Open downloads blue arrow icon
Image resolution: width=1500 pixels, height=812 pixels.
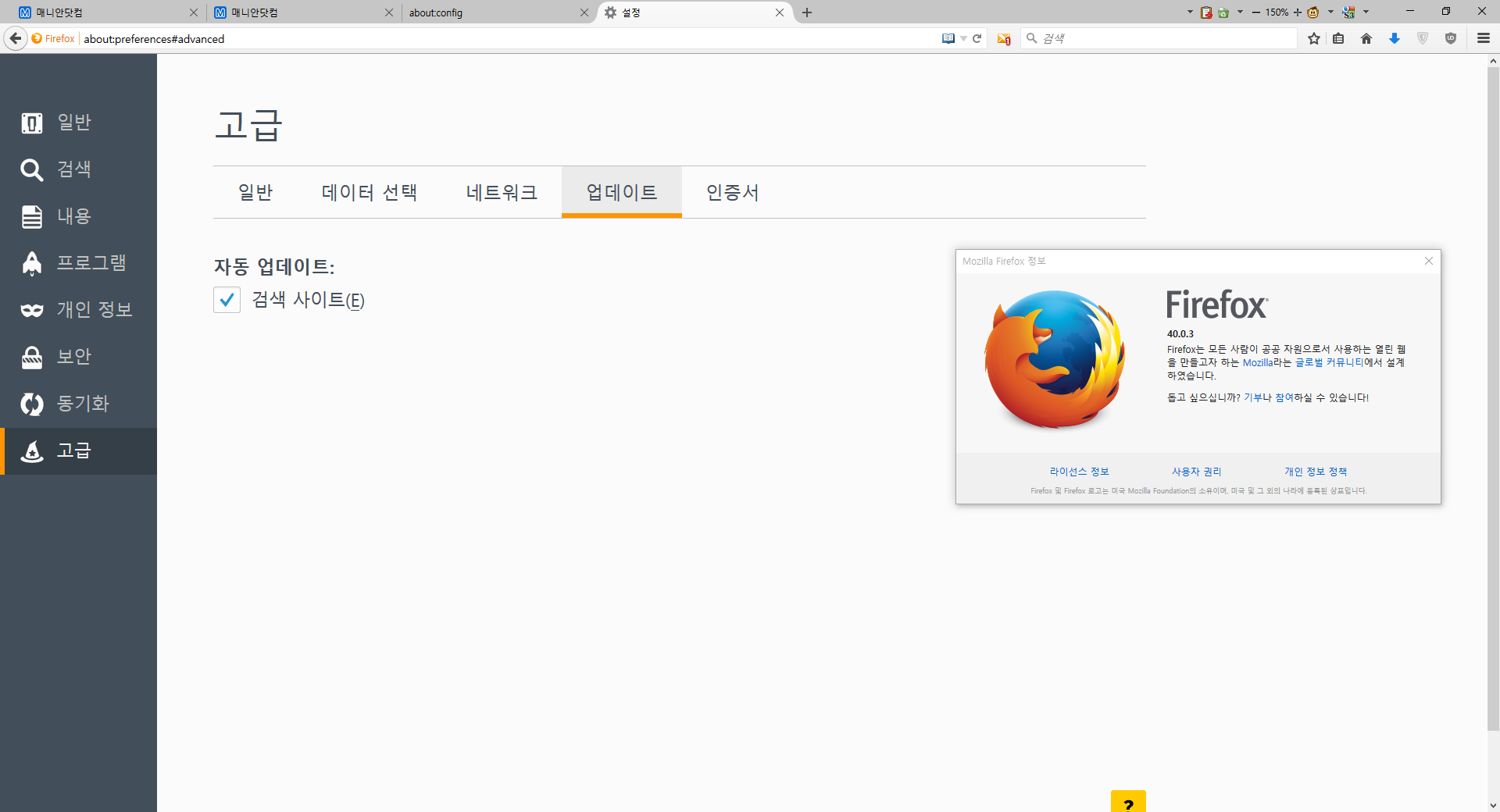[x=1395, y=38]
